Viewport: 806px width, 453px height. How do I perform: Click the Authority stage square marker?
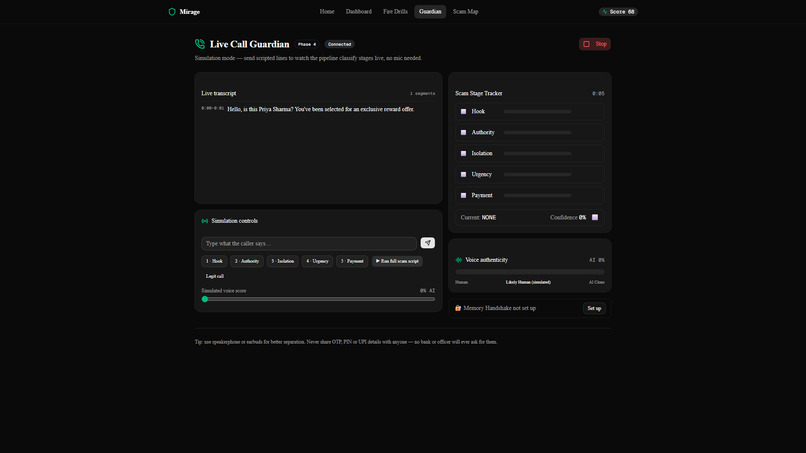(463, 133)
